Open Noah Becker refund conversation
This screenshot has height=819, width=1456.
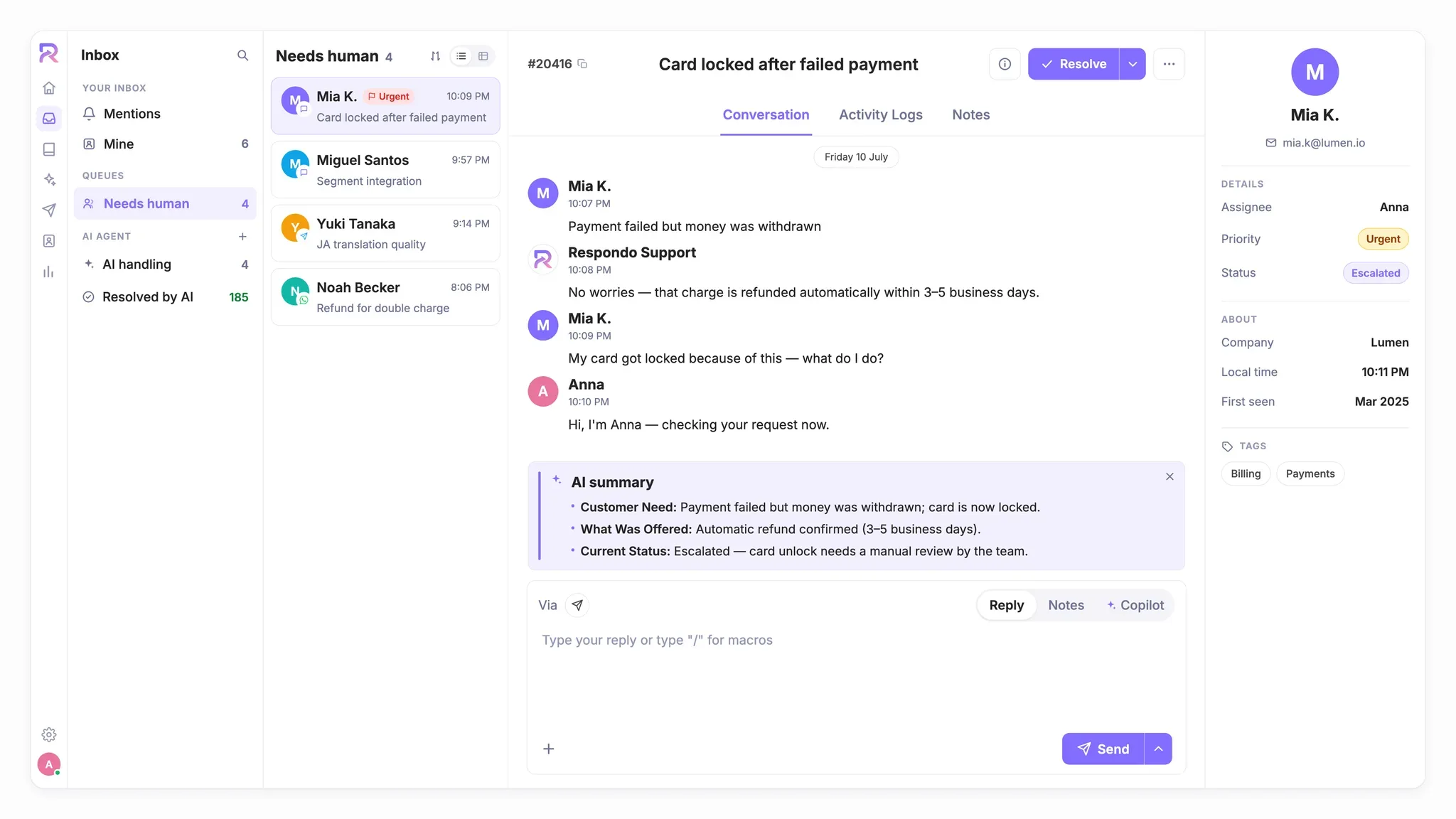pos(385,297)
